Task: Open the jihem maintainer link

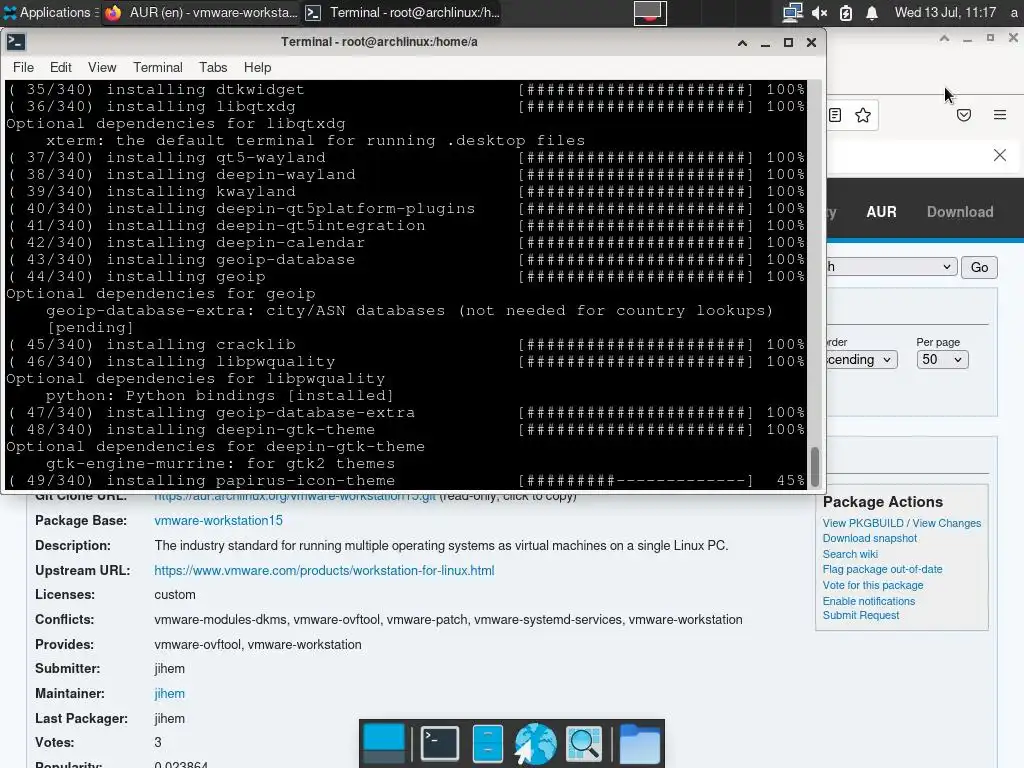Action: click(169, 694)
